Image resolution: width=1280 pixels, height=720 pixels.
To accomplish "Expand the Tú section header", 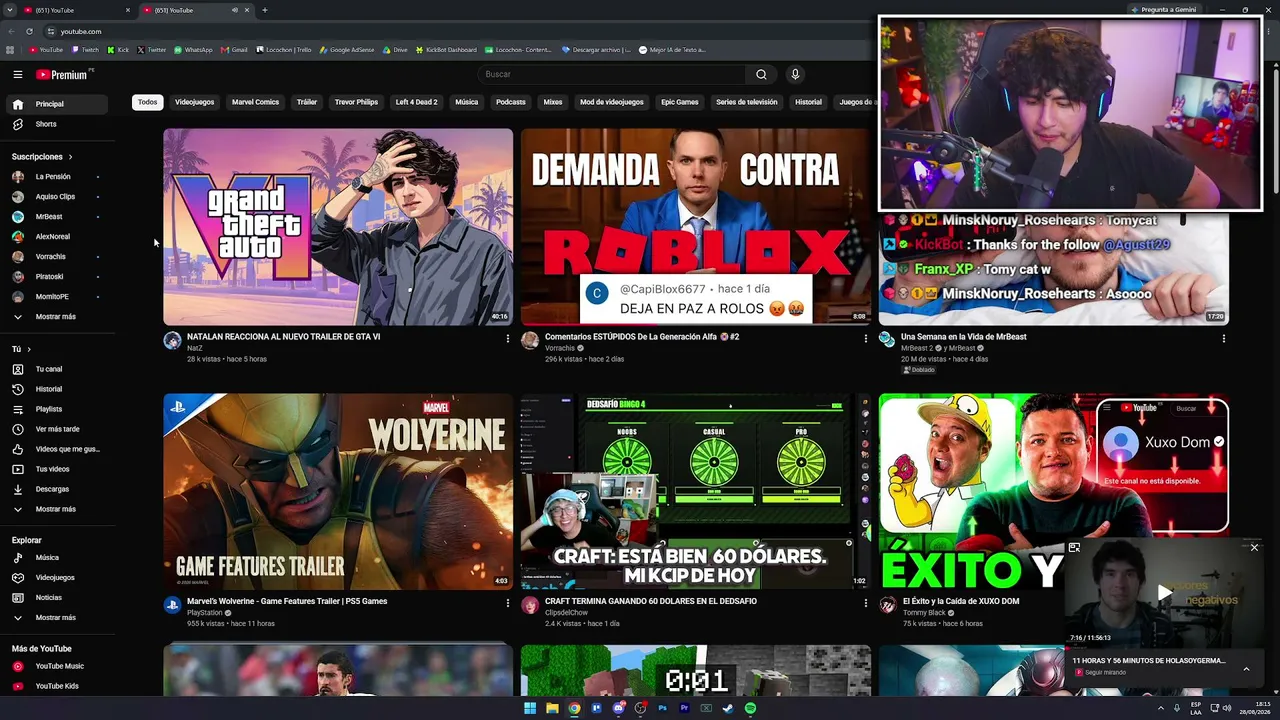I will point(21,349).
